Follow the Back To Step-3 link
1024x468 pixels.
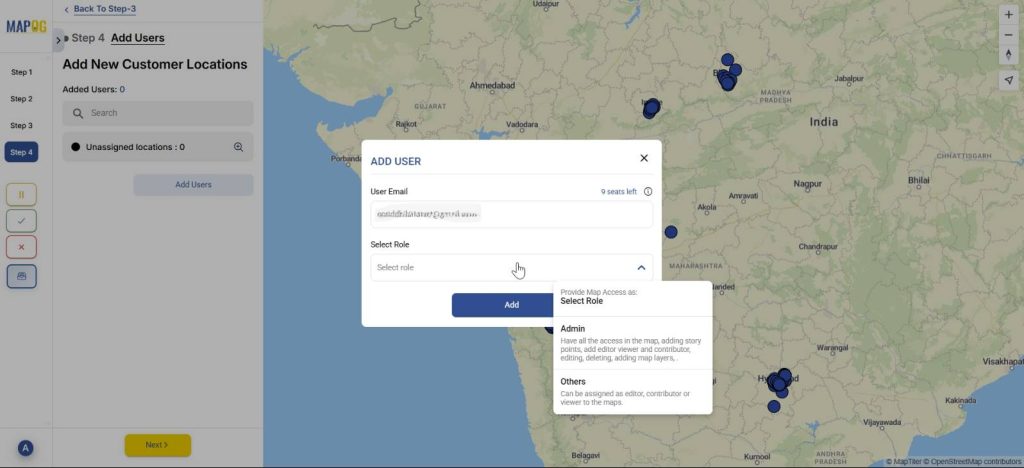point(104,9)
